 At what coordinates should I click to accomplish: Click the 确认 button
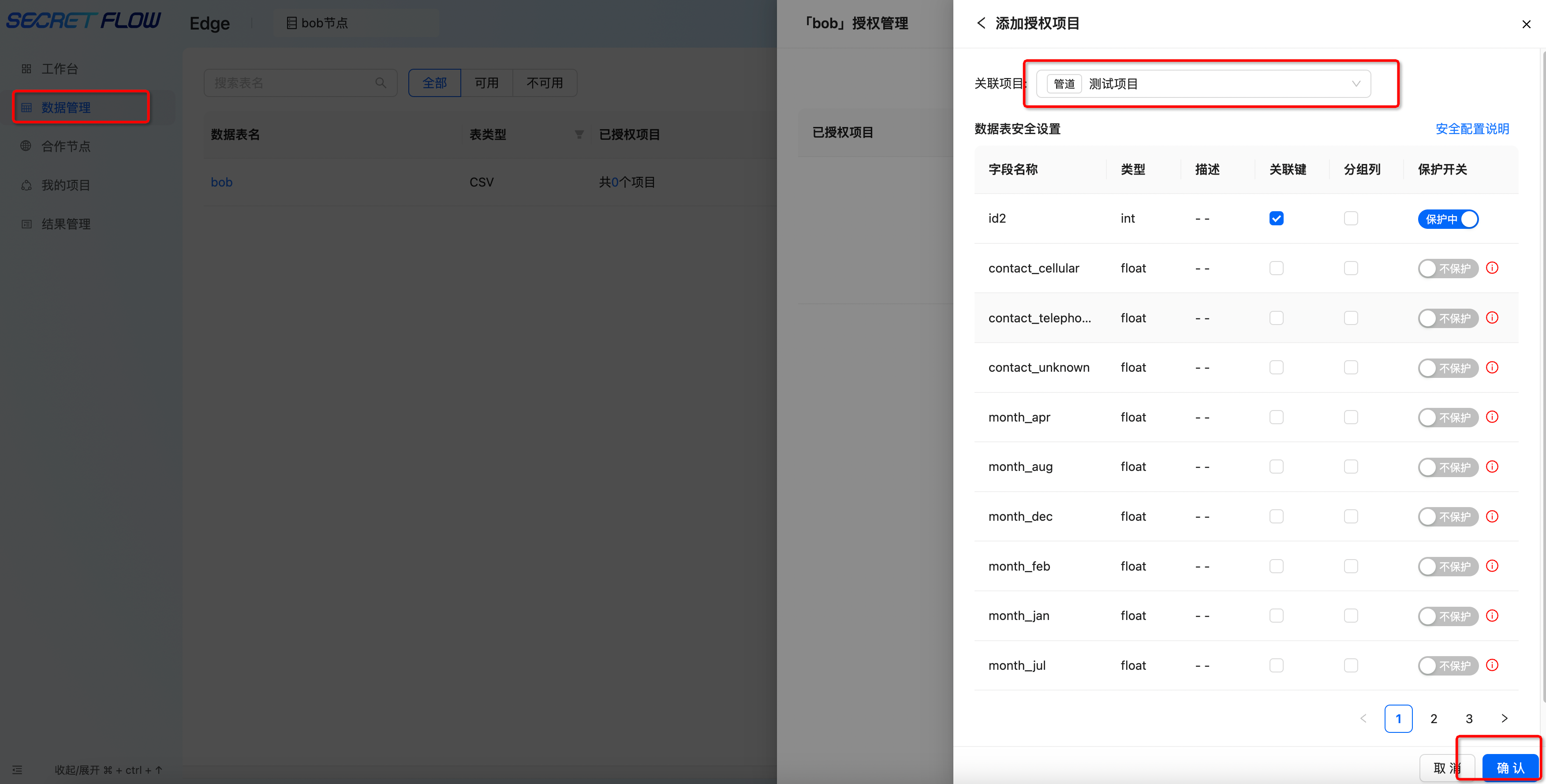tap(1510, 768)
